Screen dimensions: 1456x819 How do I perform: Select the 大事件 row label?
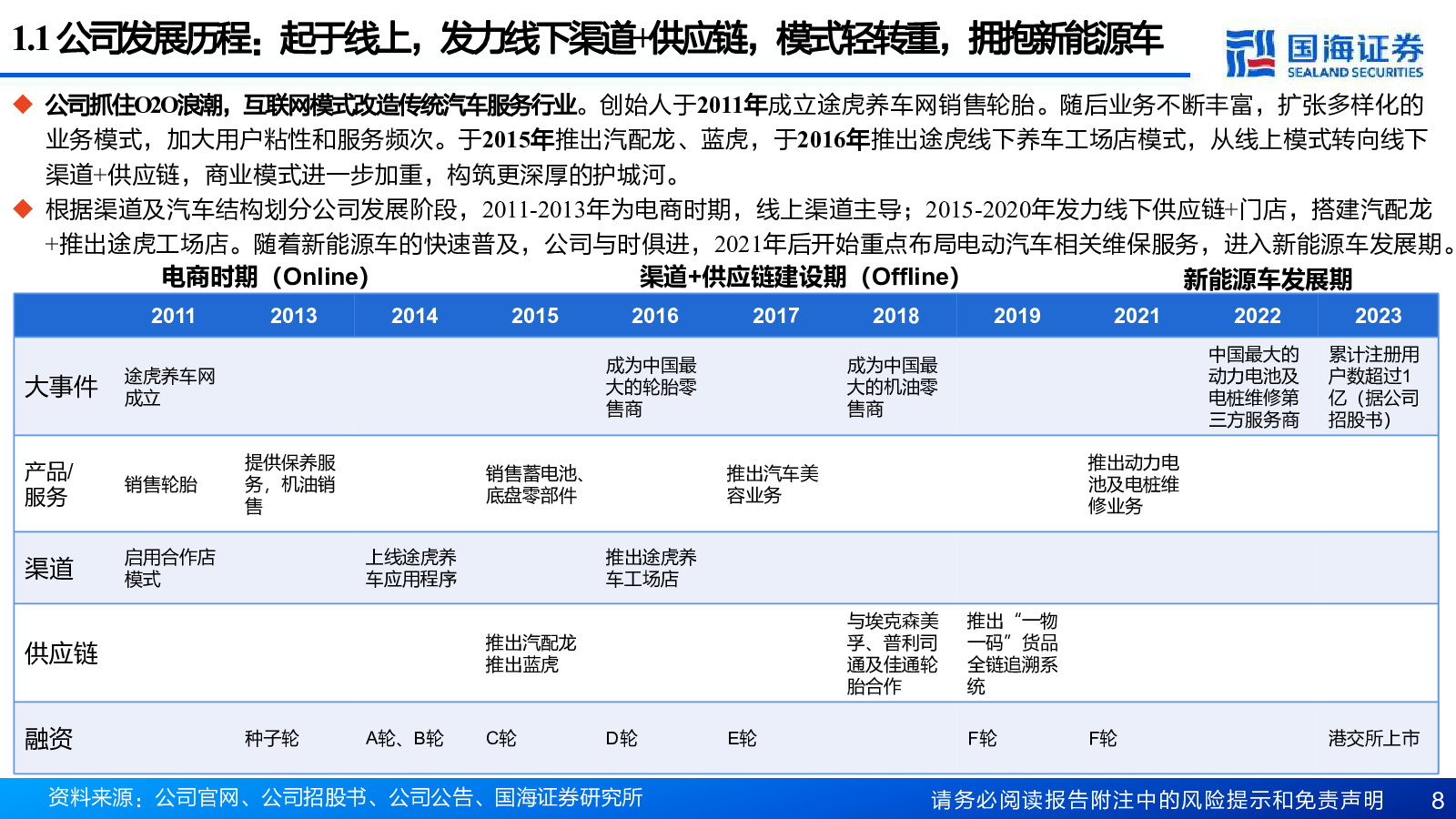(61, 387)
